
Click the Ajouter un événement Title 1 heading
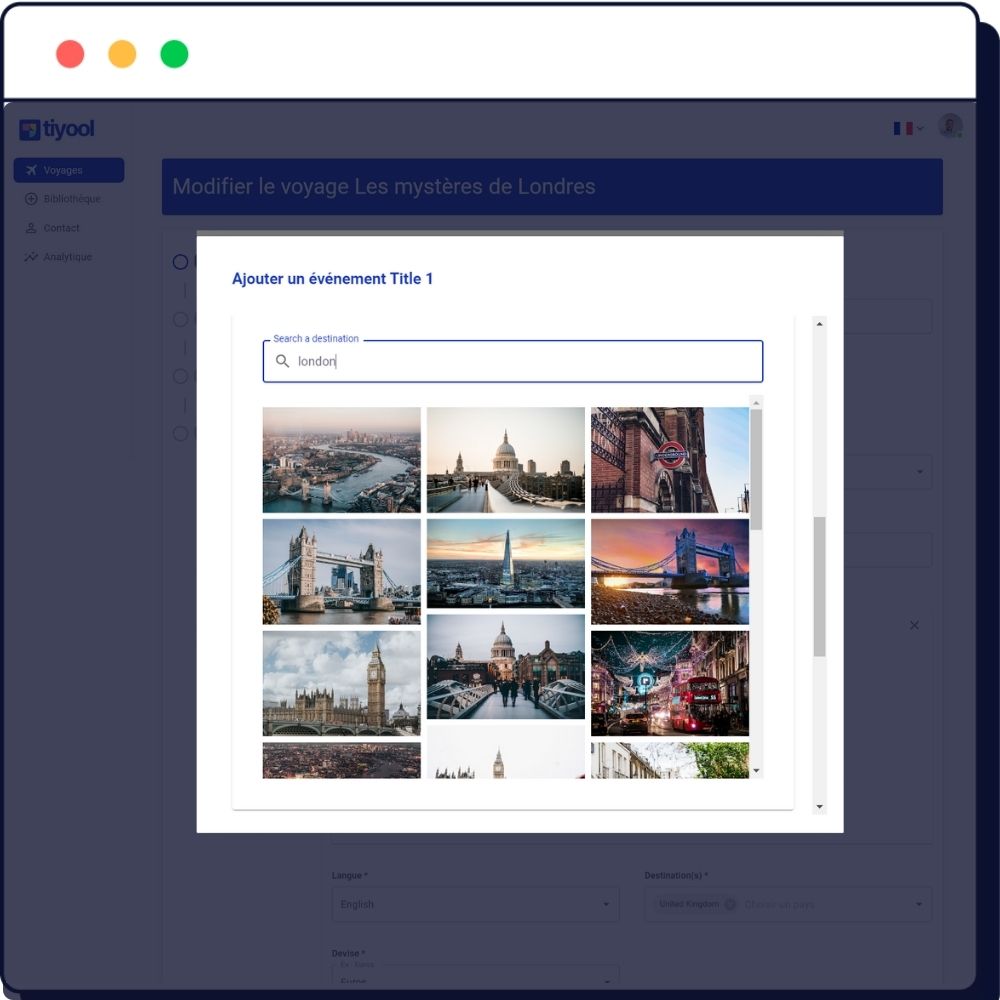pyautogui.click(x=332, y=279)
